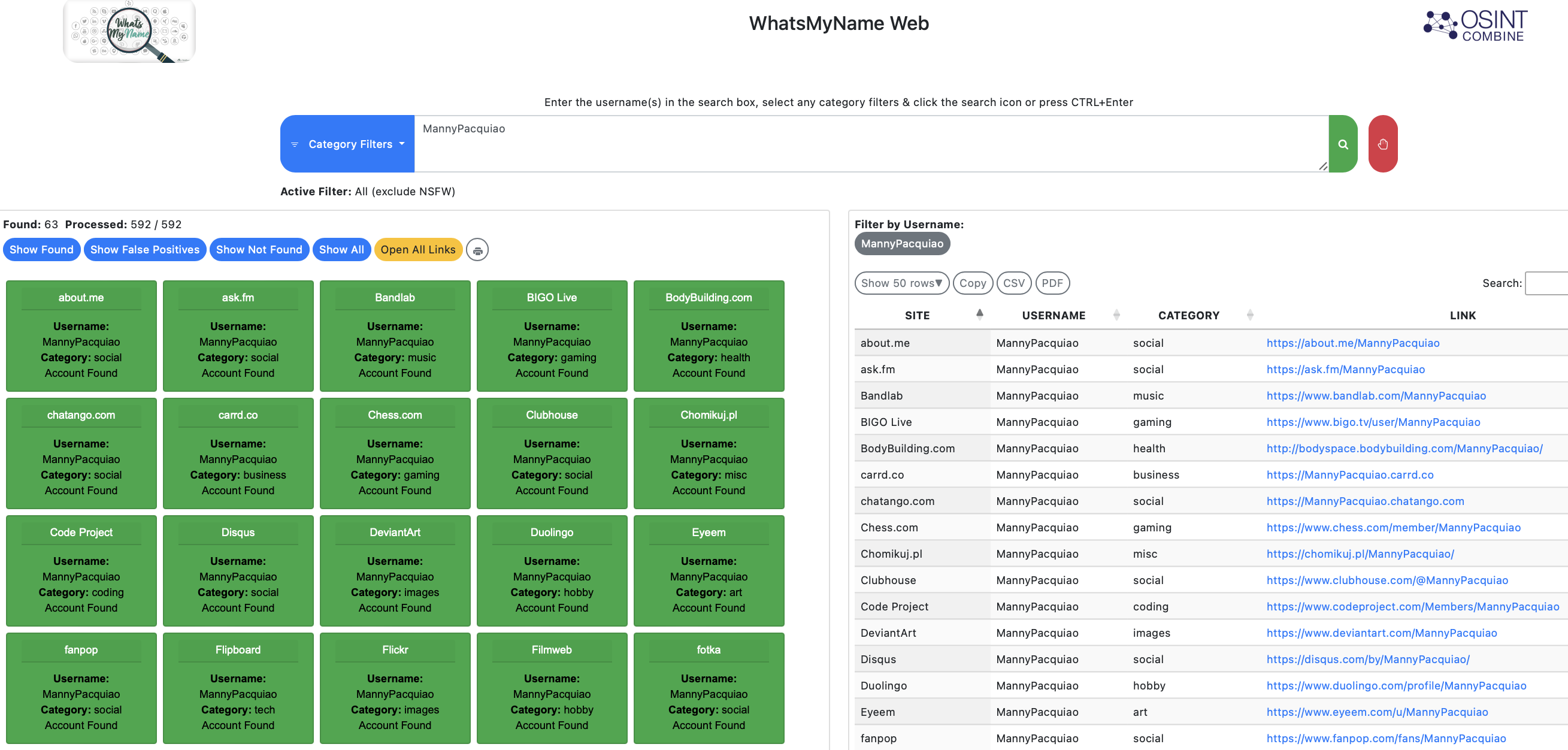This screenshot has width=1568, height=750.
Task: Open the duolingo.com profile link
Action: (x=1396, y=686)
